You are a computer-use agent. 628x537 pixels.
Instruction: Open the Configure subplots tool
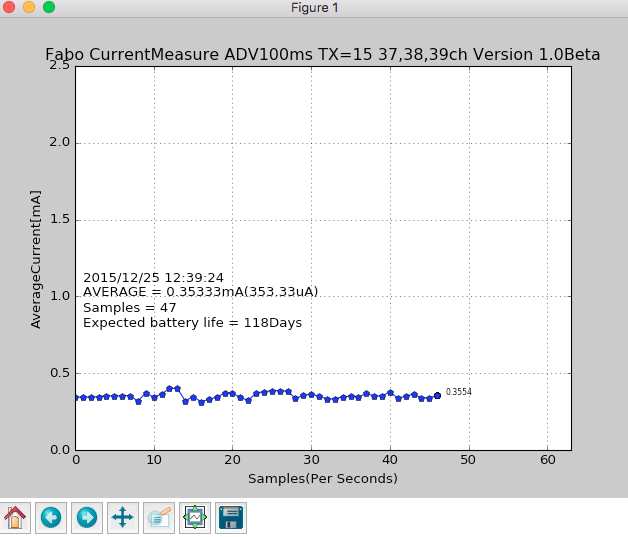[195, 517]
